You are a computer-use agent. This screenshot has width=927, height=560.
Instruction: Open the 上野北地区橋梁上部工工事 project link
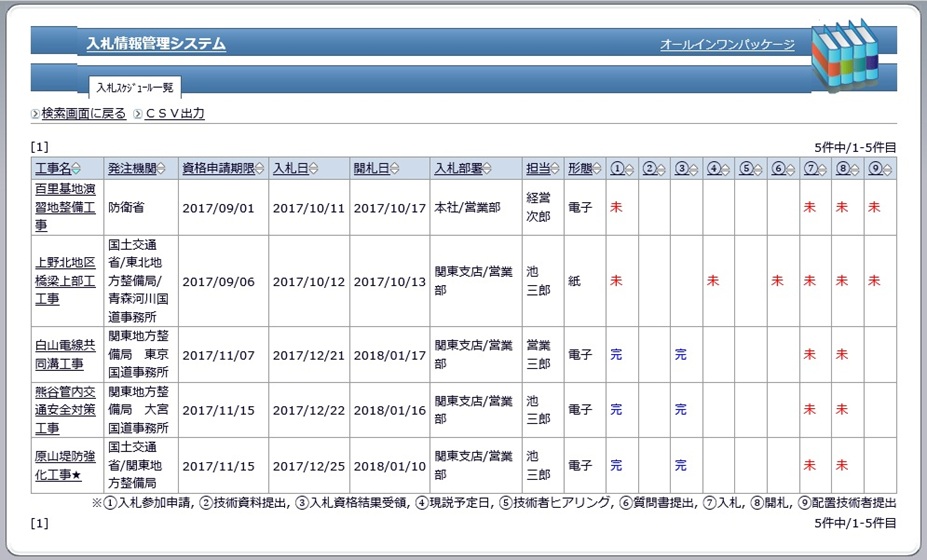[65, 281]
